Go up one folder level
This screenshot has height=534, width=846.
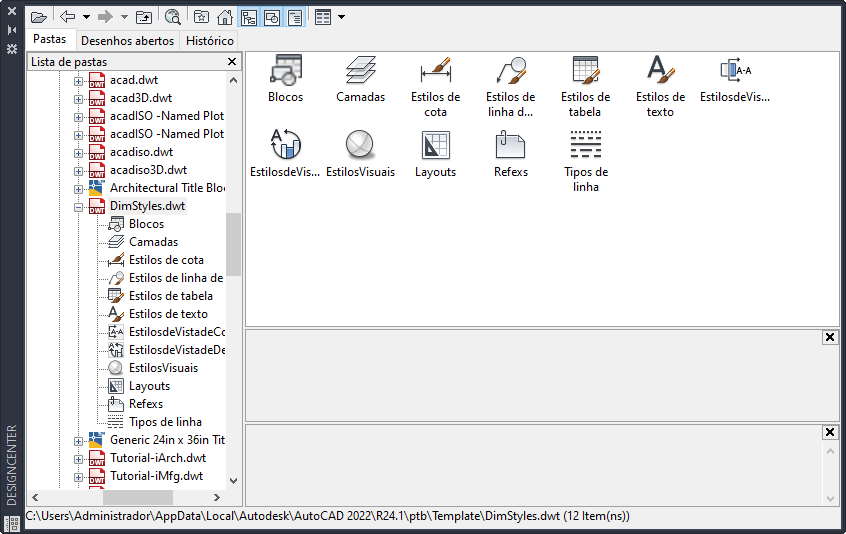point(144,17)
